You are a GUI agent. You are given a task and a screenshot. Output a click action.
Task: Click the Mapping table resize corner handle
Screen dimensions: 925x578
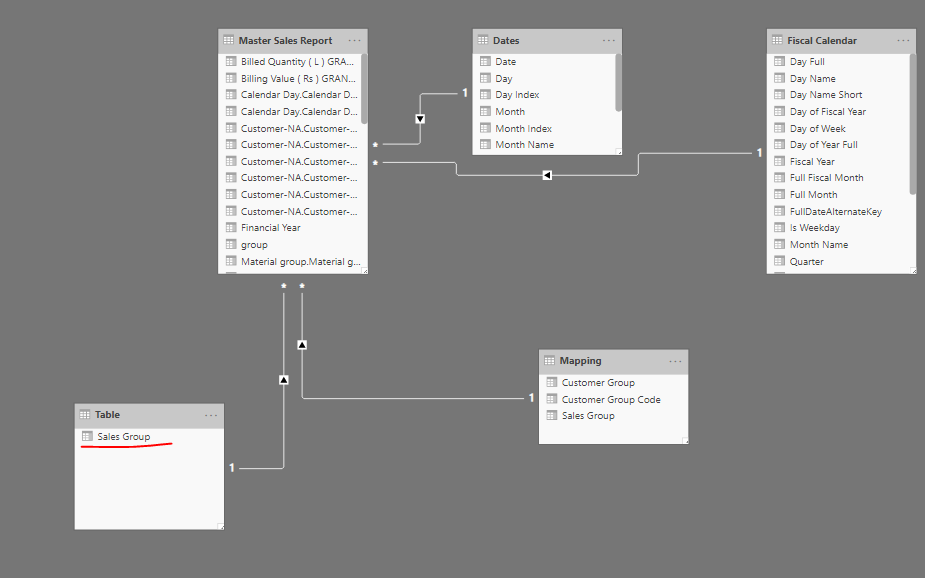click(x=685, y=441)
